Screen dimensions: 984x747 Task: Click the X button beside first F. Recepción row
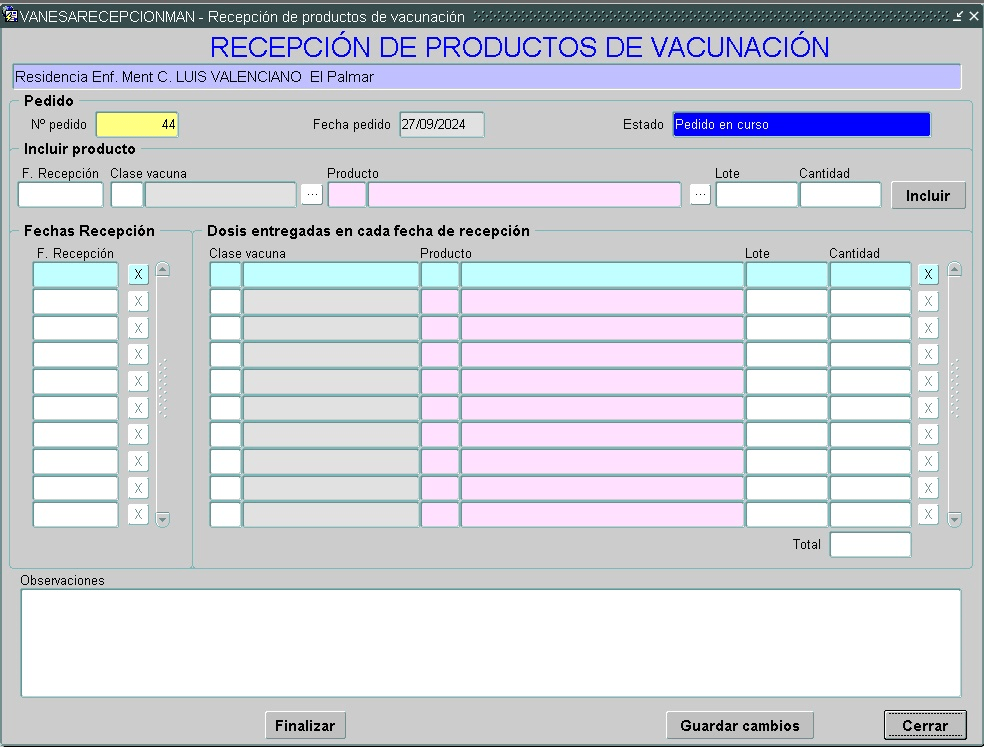coord(138,274)
